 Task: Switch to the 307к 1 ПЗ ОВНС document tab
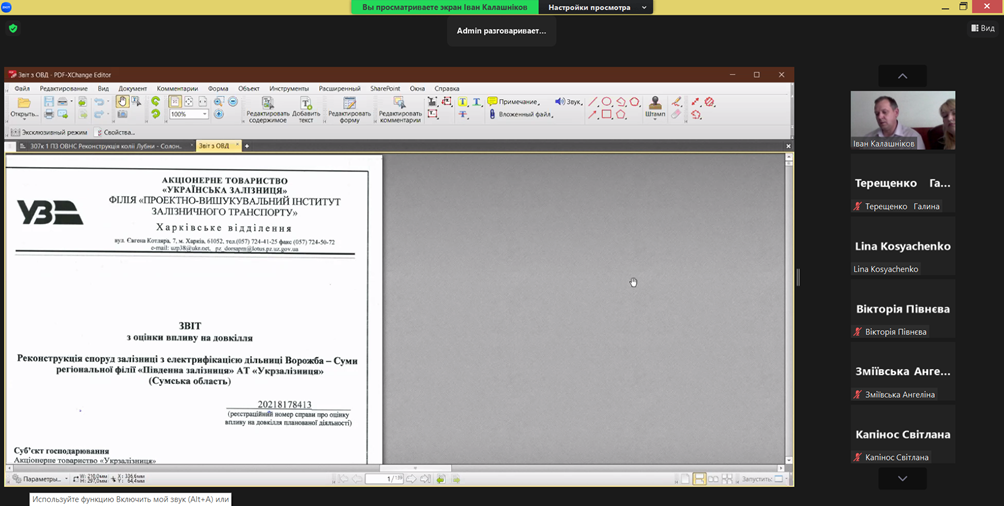pyautogui.click(x=104, y=146)
